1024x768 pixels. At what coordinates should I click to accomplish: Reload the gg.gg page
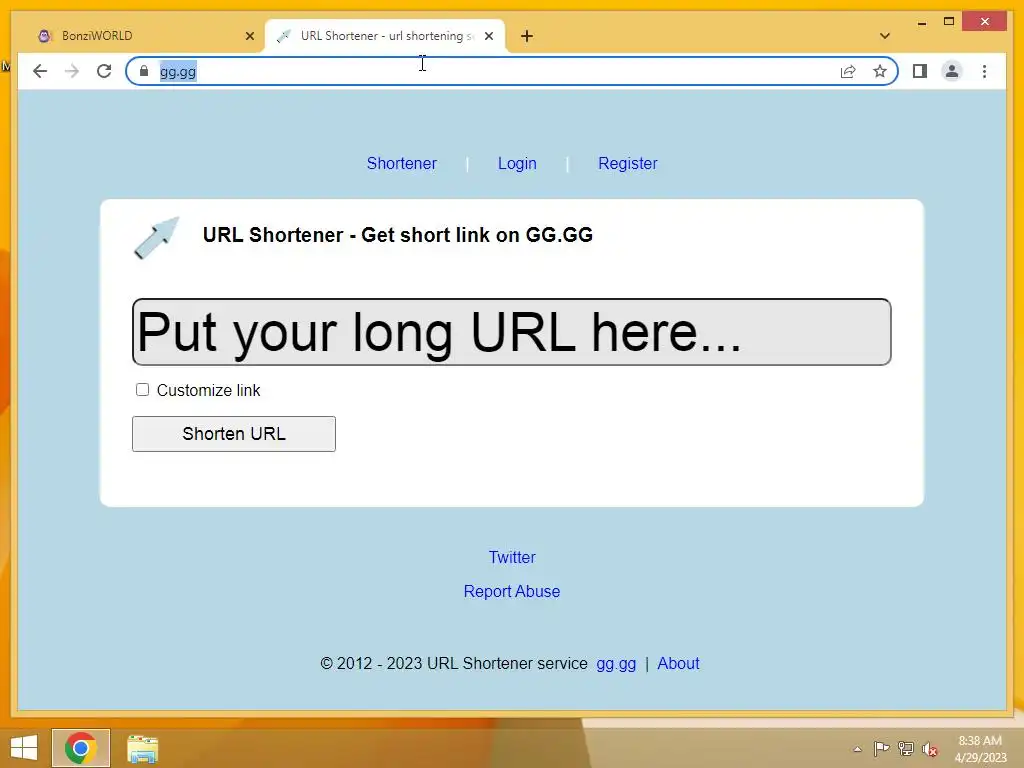pos(104,71)
